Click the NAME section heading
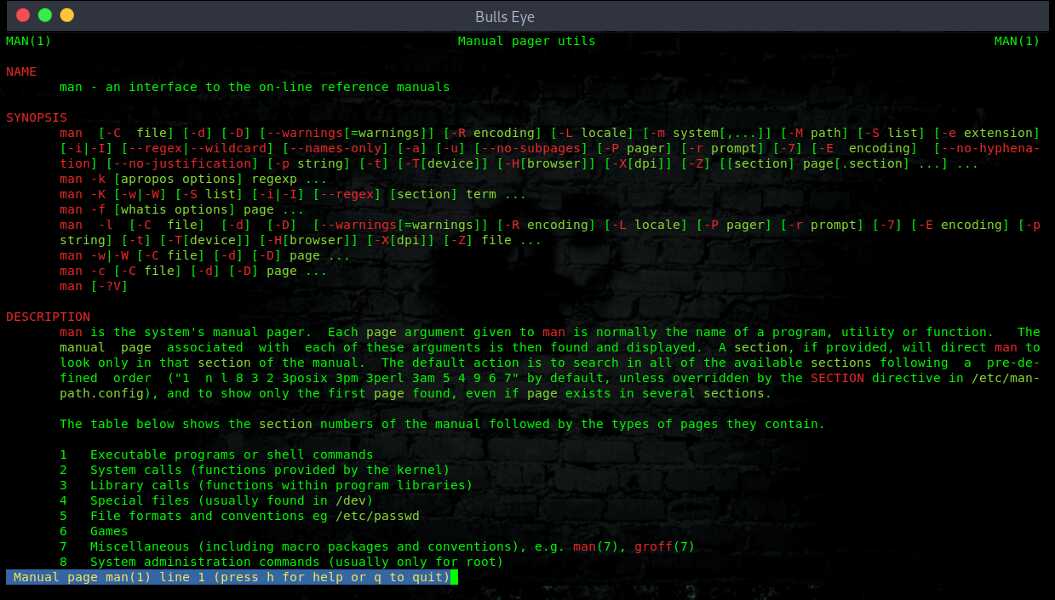The height and width of the screenshot is (600, 1055). pyautogui.click(x=22, y=71)
